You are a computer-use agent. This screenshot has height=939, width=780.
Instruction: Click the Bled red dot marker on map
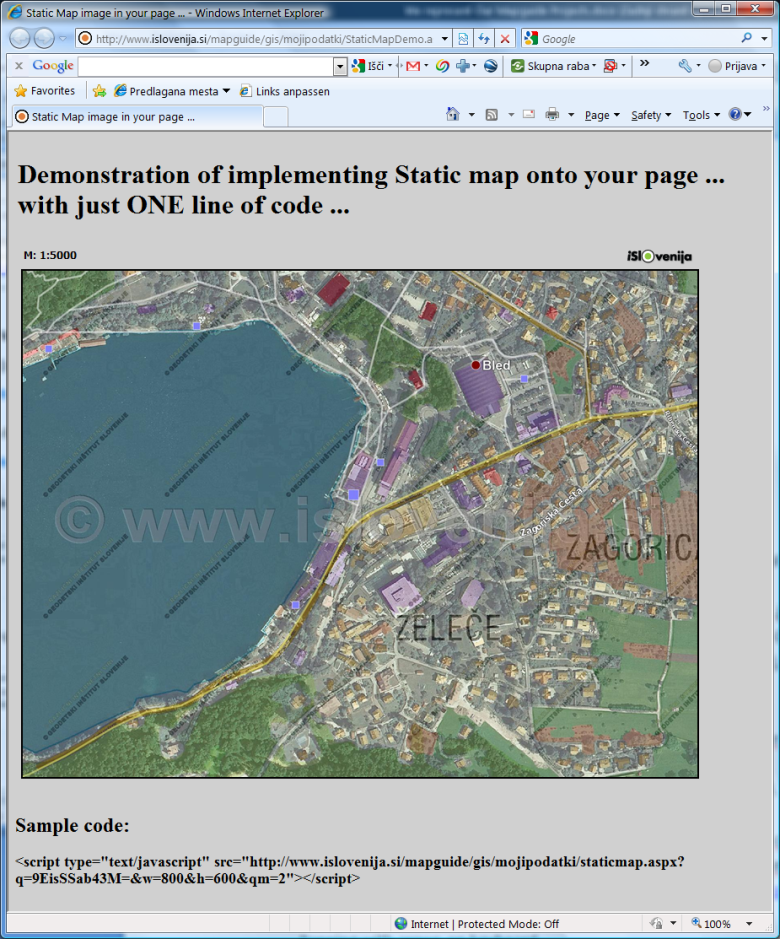coord(475,365)
